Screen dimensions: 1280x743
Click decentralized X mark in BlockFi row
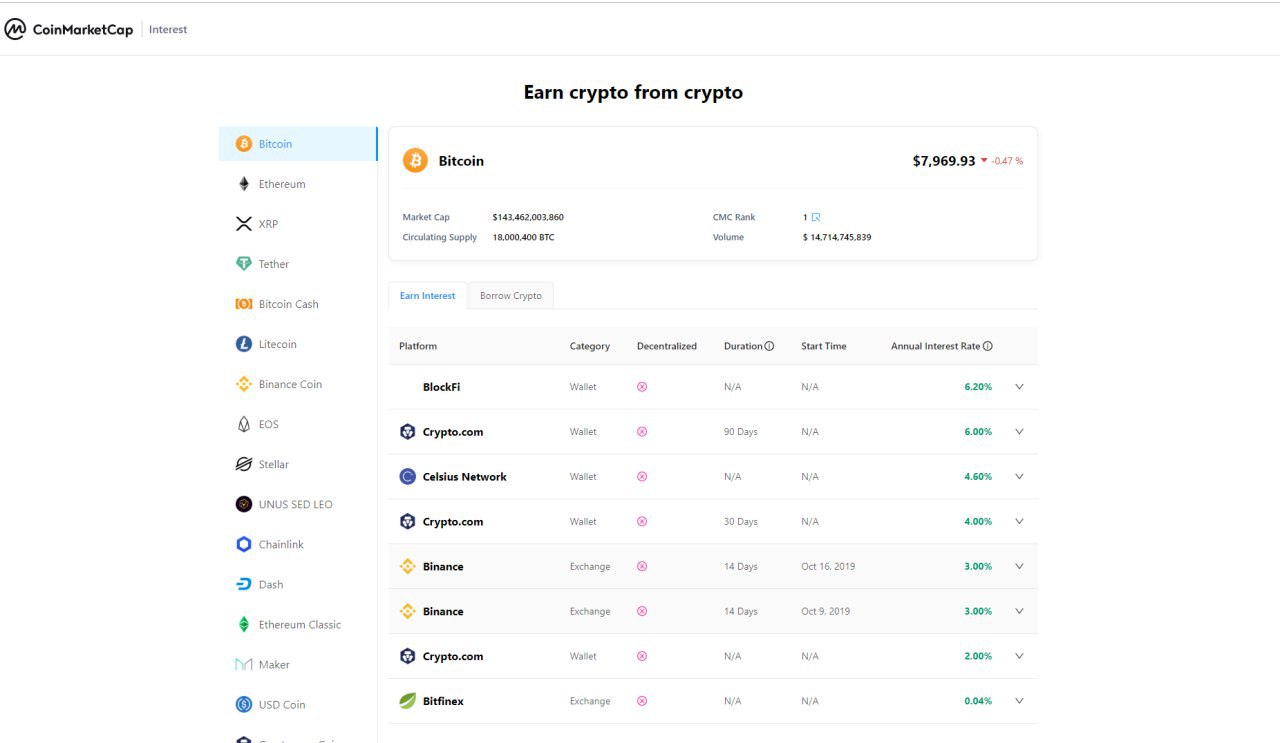642,387
